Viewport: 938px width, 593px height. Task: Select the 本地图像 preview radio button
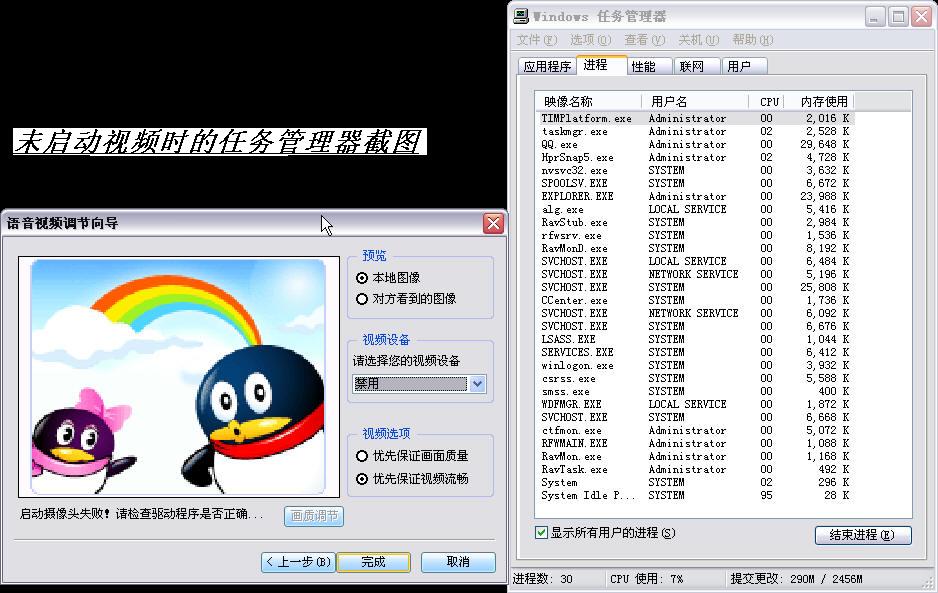click(362, 278)
